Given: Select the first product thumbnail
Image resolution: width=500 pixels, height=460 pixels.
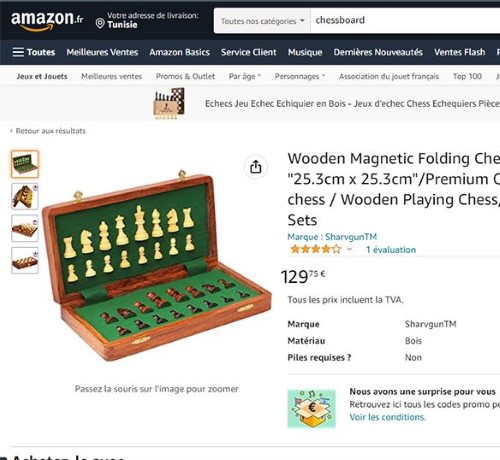Looking at the screenshot, I should [x=25, y=164].
